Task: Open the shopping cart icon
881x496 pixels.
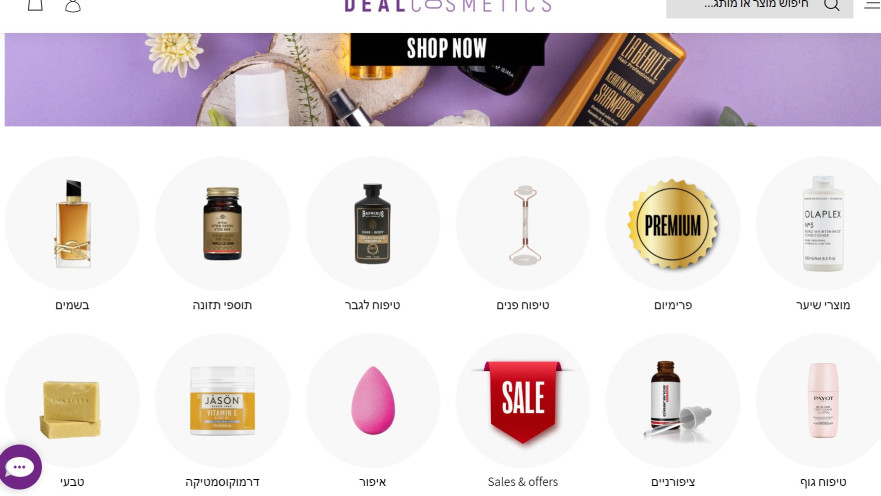Action: point(35,5)
